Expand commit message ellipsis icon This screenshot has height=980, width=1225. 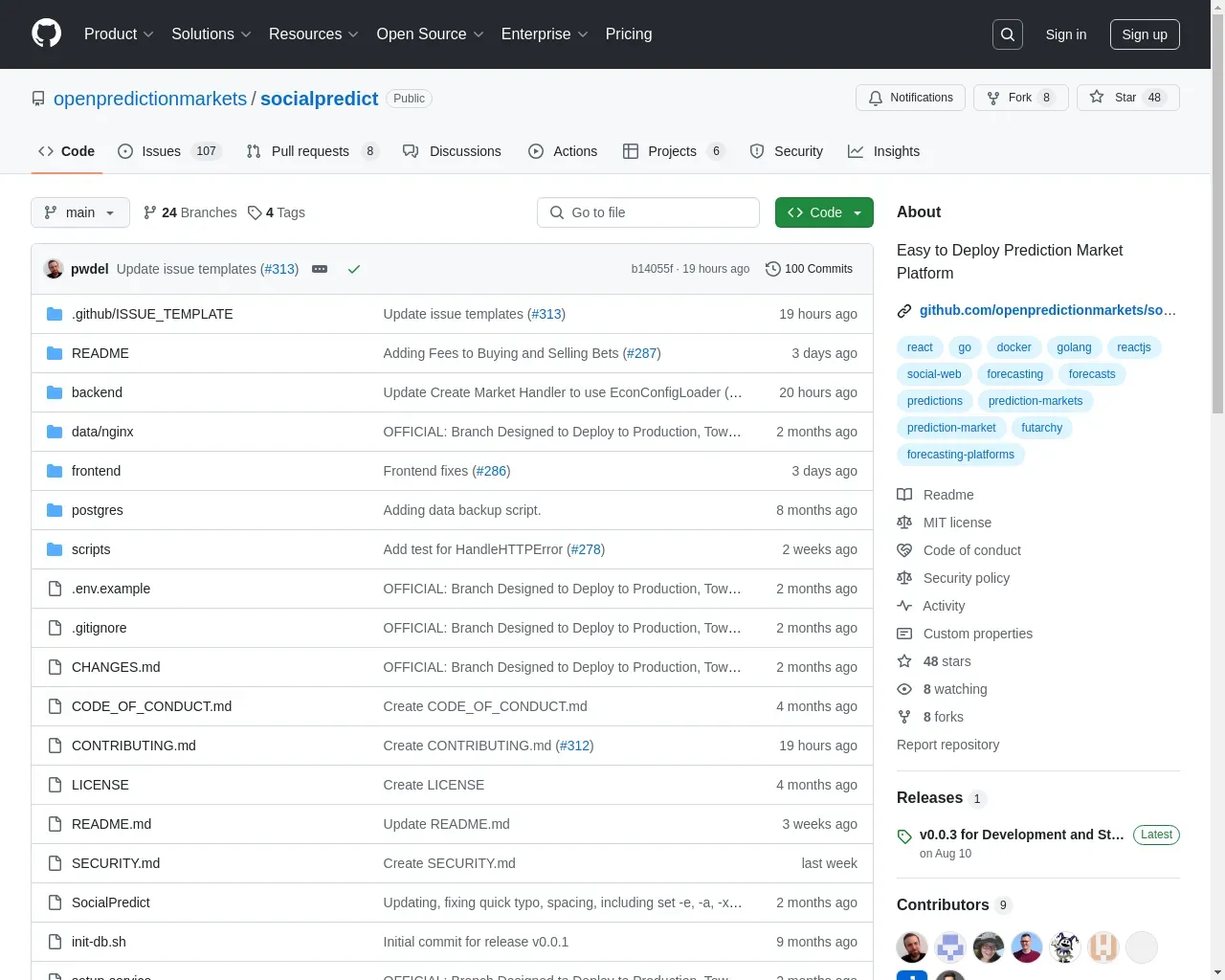(x=320, y=269)
